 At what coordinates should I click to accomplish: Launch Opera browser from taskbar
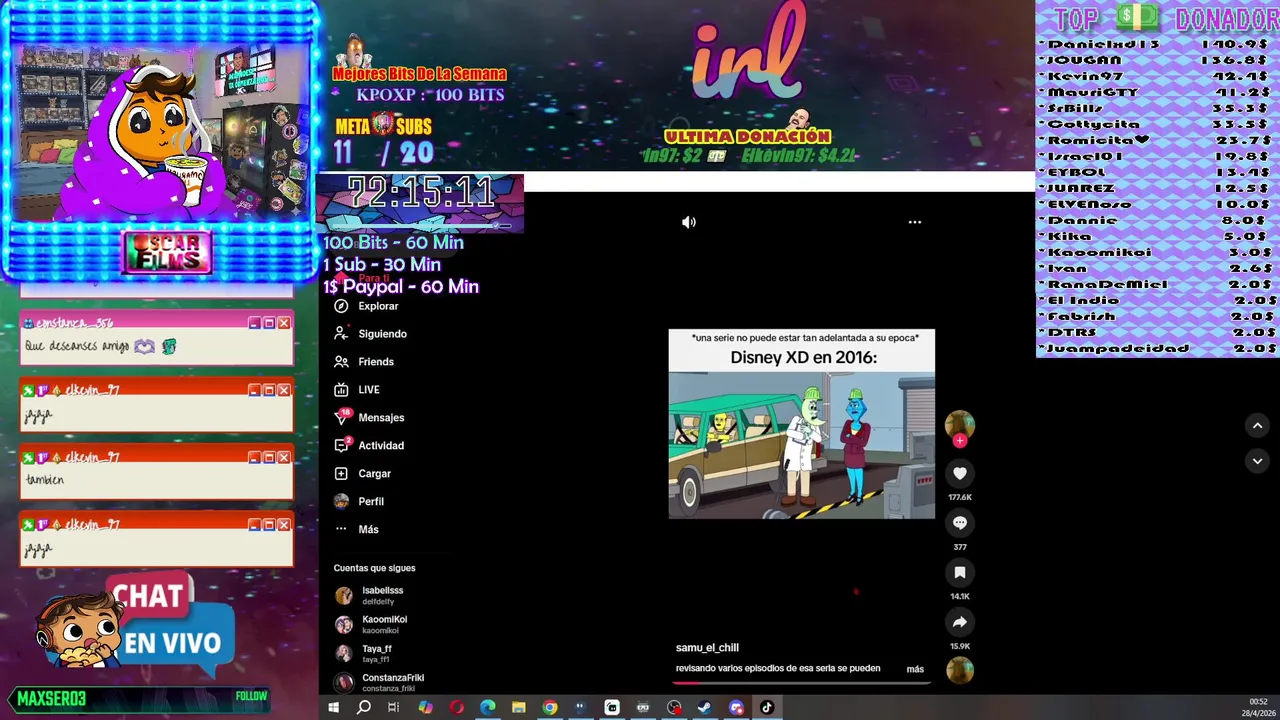coord(457,708)
